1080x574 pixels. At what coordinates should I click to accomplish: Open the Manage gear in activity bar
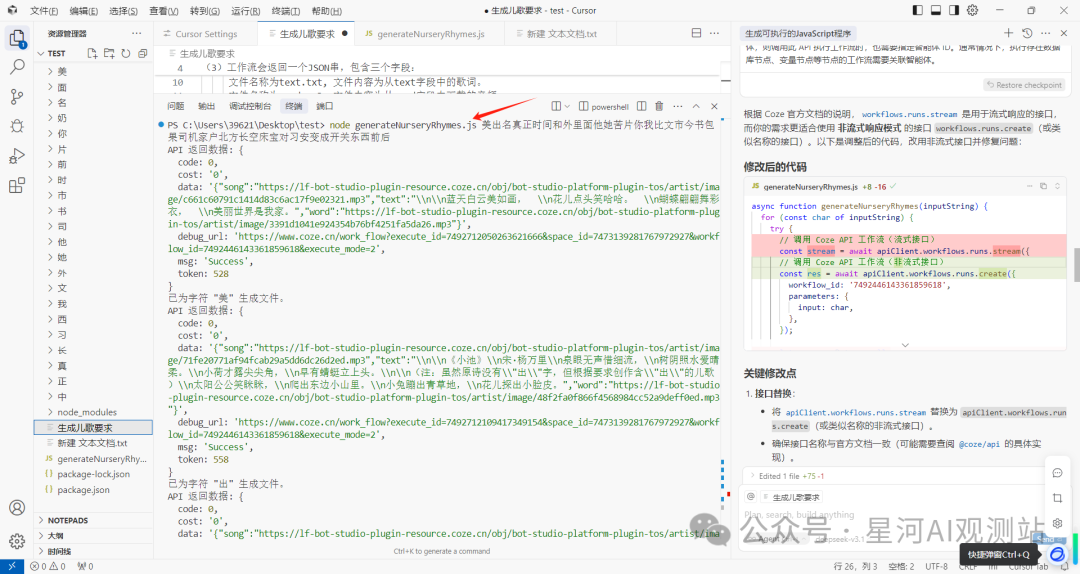coord(17,541)
